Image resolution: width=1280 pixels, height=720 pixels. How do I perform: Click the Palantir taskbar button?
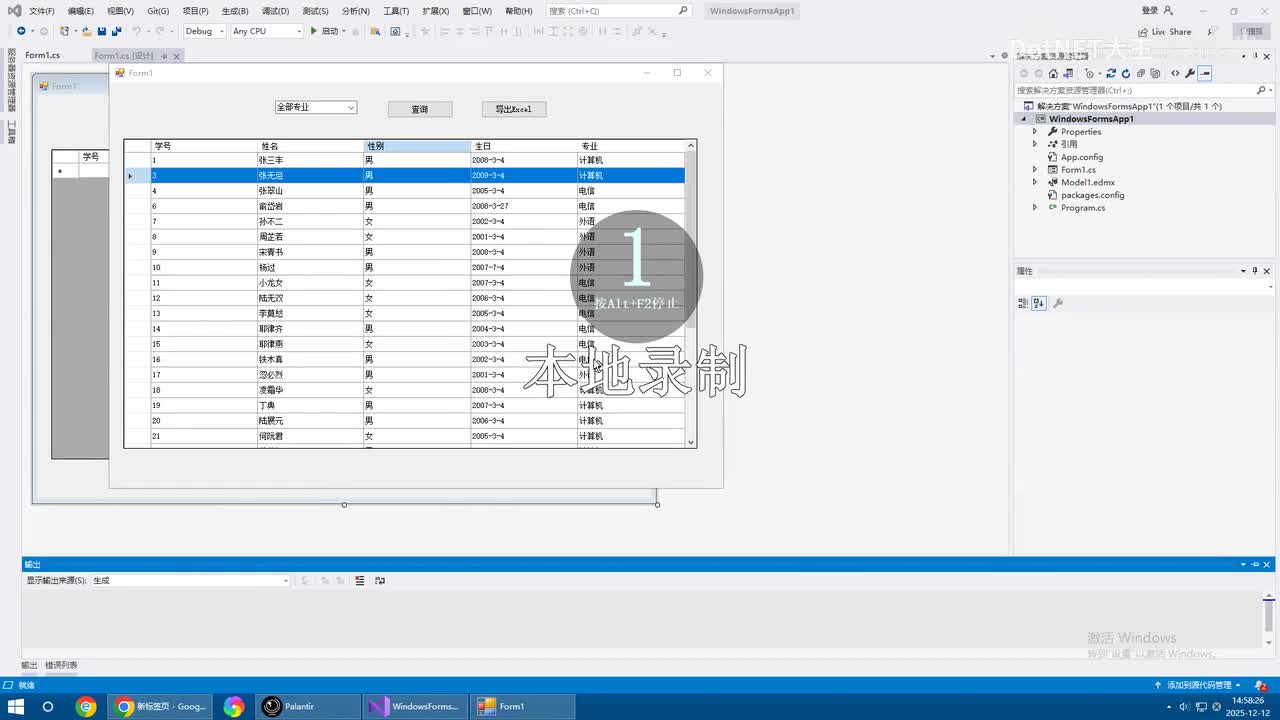coord(308,706)
